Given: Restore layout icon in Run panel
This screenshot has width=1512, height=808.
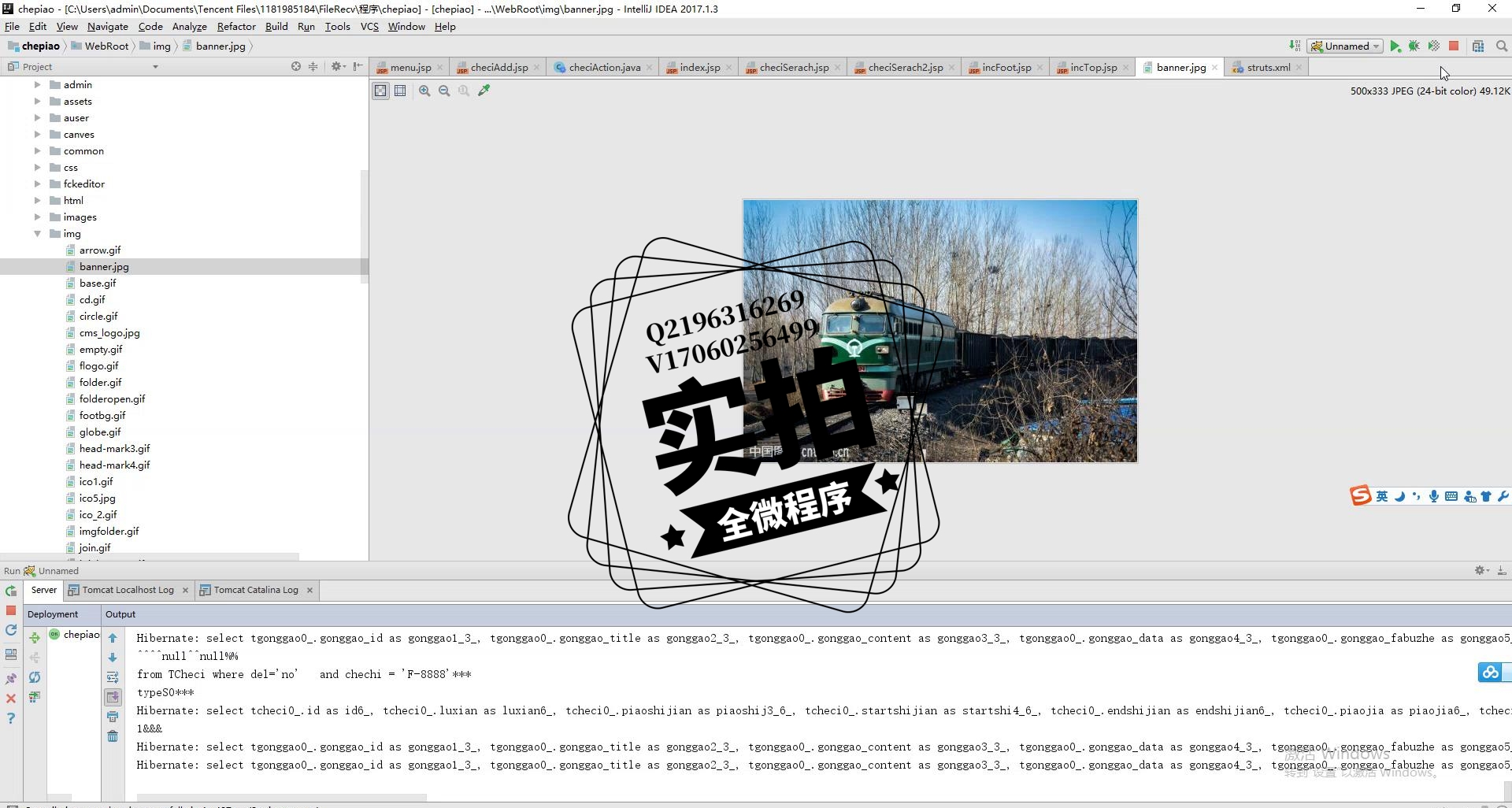Looking at the screenshot, I should pos(11,654).
